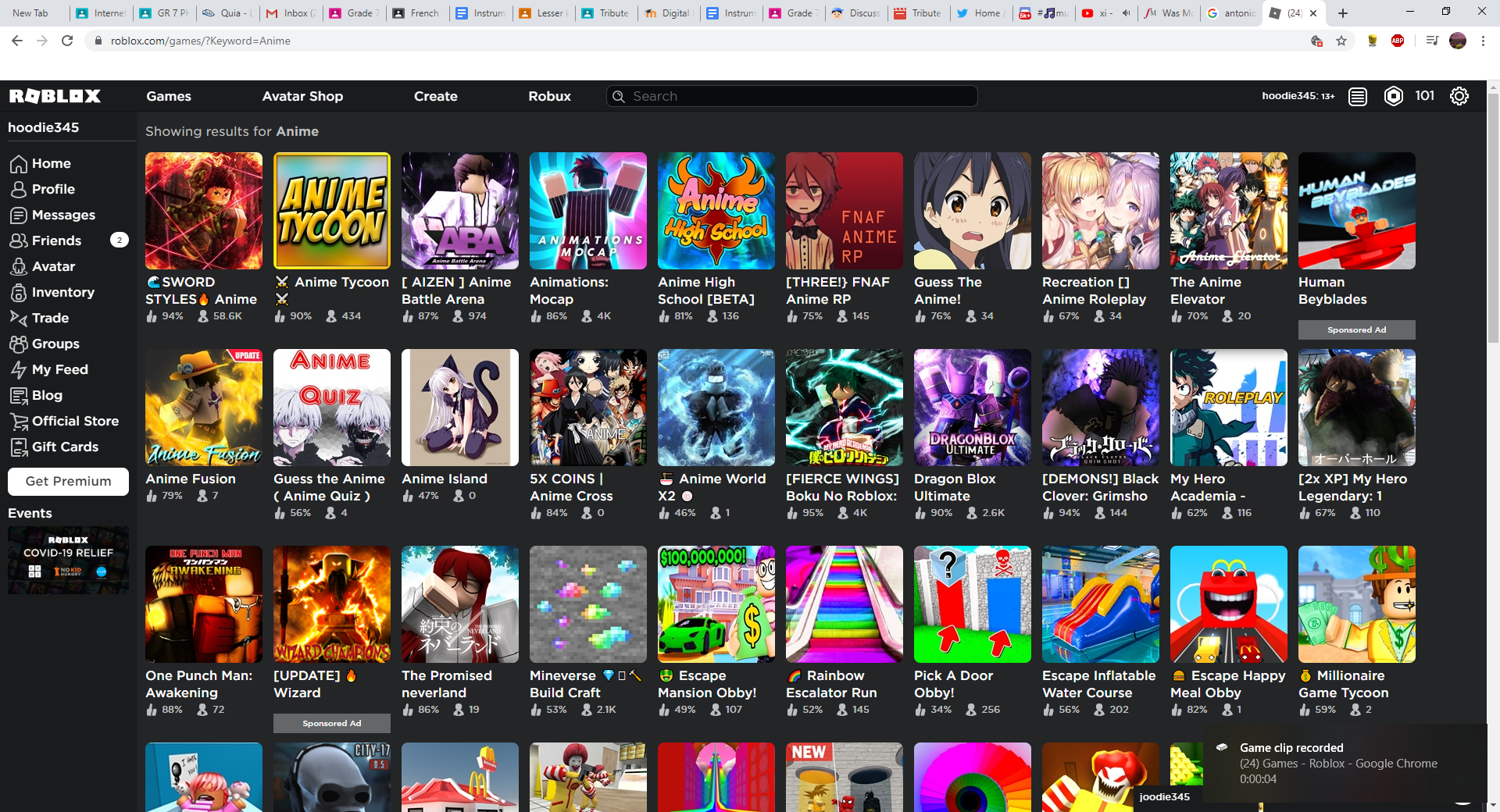Open the Games navigation item
1500x812 pixels.
[x=169, y=96]
